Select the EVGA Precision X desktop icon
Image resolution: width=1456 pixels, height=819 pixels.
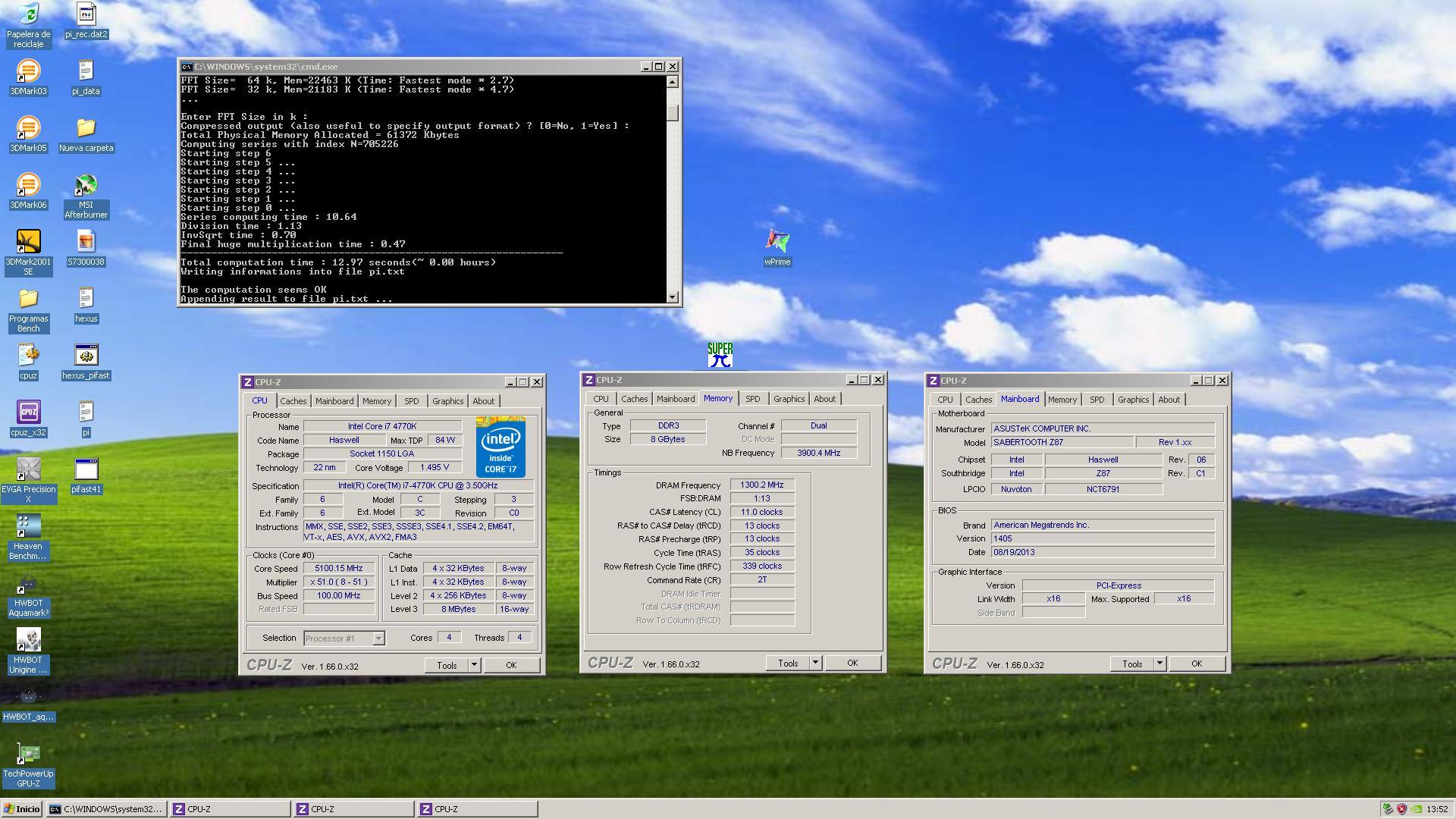pyautogui.click(x=28, y=480)
